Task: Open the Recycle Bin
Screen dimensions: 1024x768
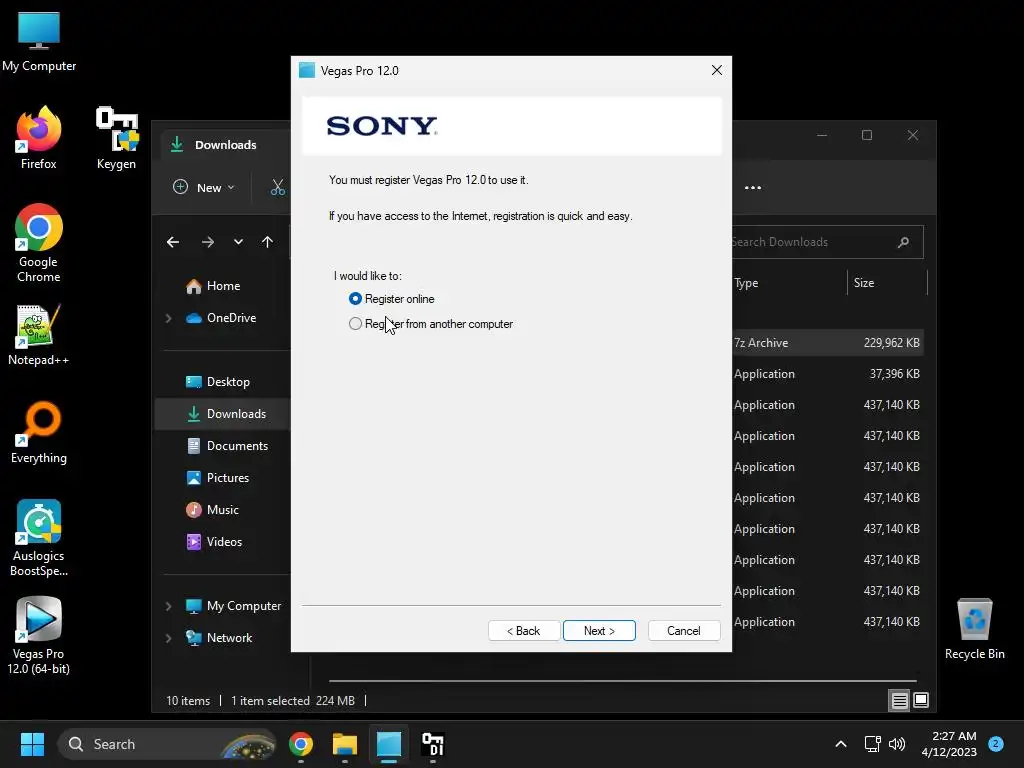Action: tap(974, 629)
